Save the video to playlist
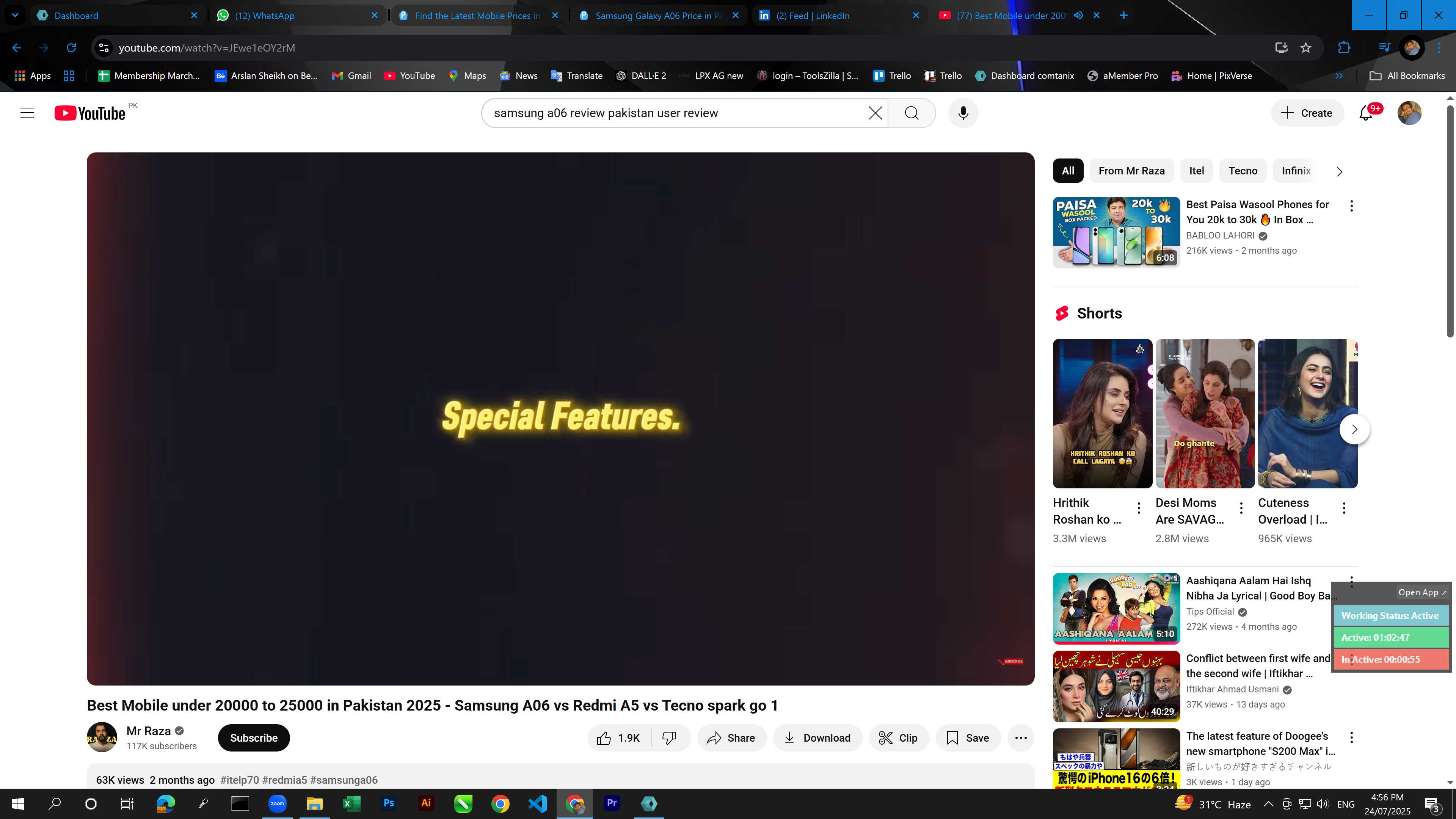 [968, 738]
